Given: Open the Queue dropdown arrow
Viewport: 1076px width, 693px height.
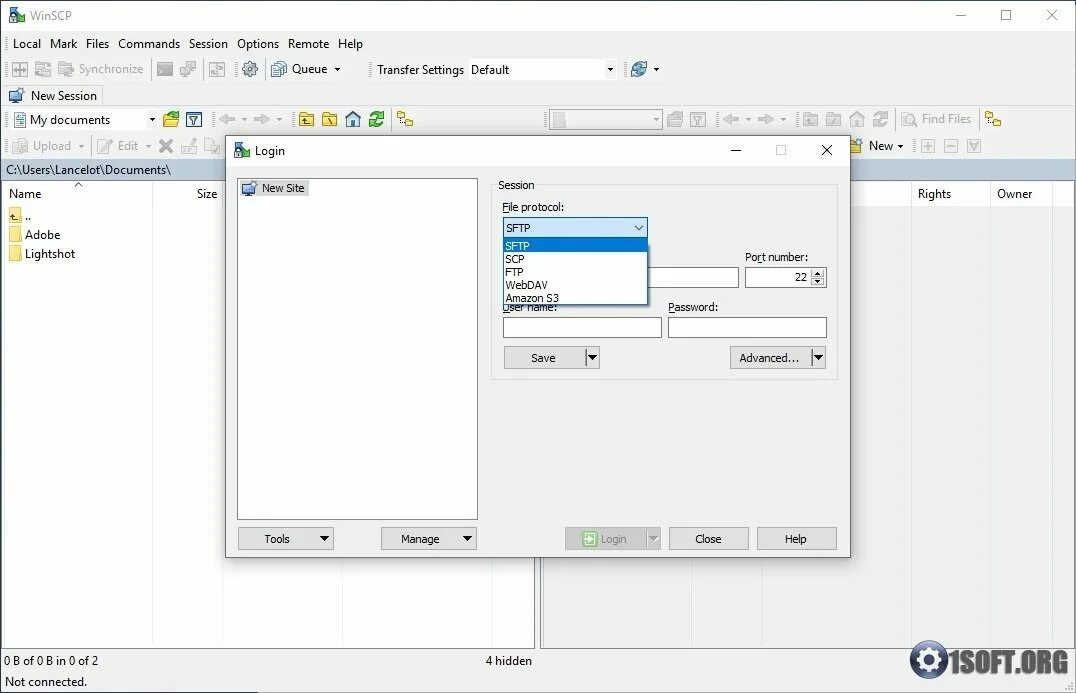Looking at the screenshot, I should pos(337,69).
